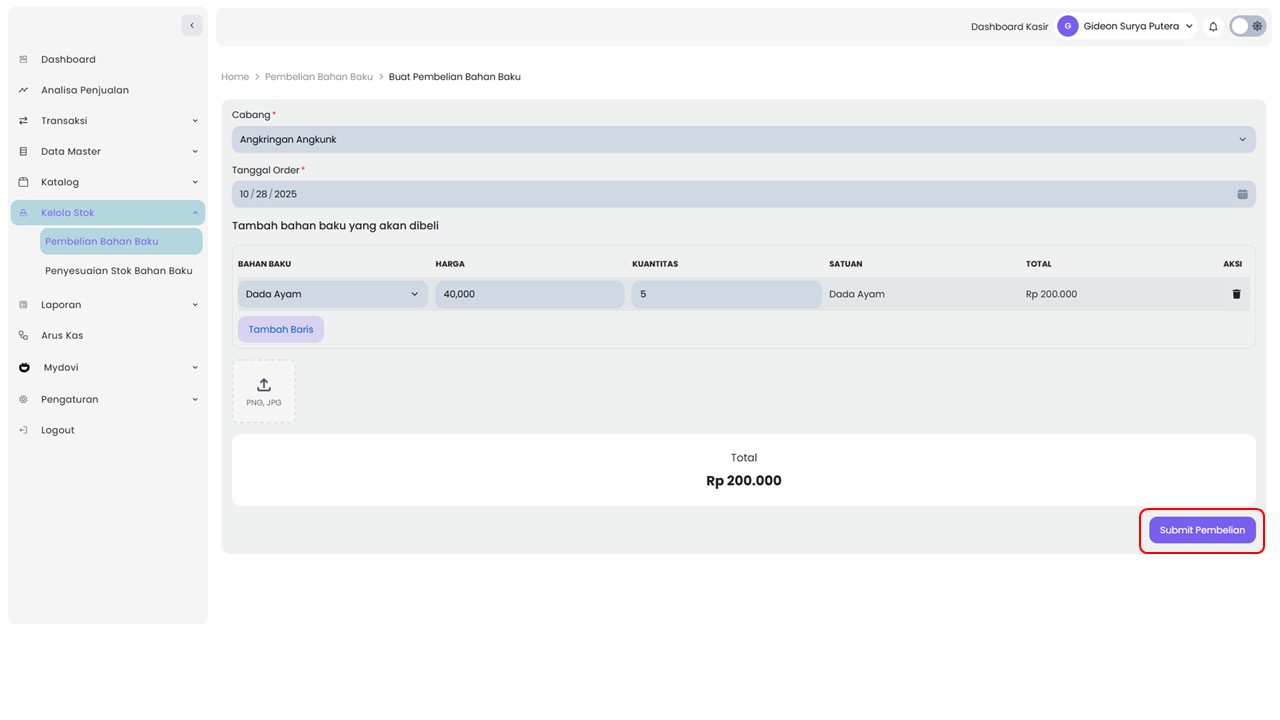Click the user avatar G icon

coord(1068,27)
